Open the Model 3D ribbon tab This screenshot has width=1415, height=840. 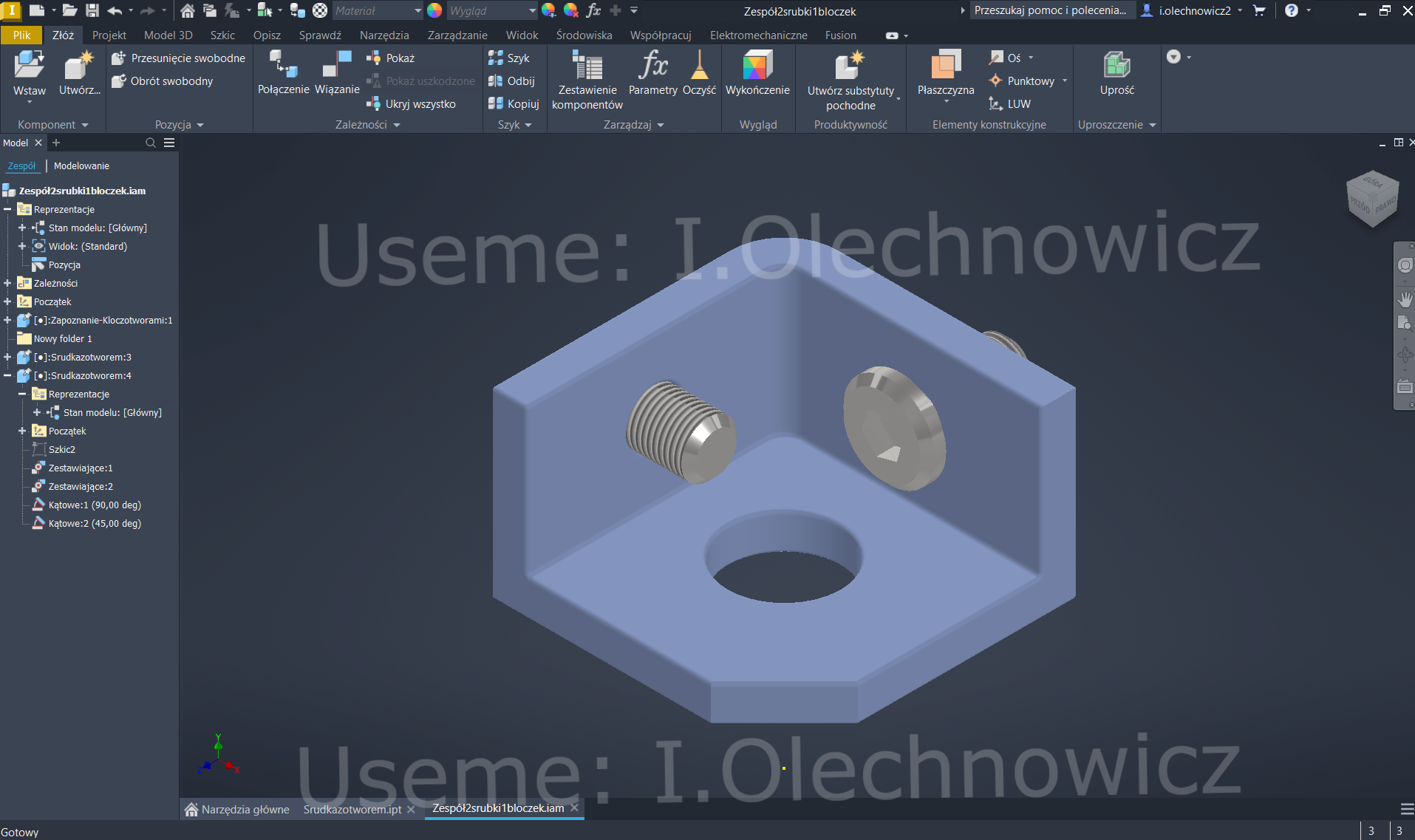pyautogui.click(x=168, y=35)
